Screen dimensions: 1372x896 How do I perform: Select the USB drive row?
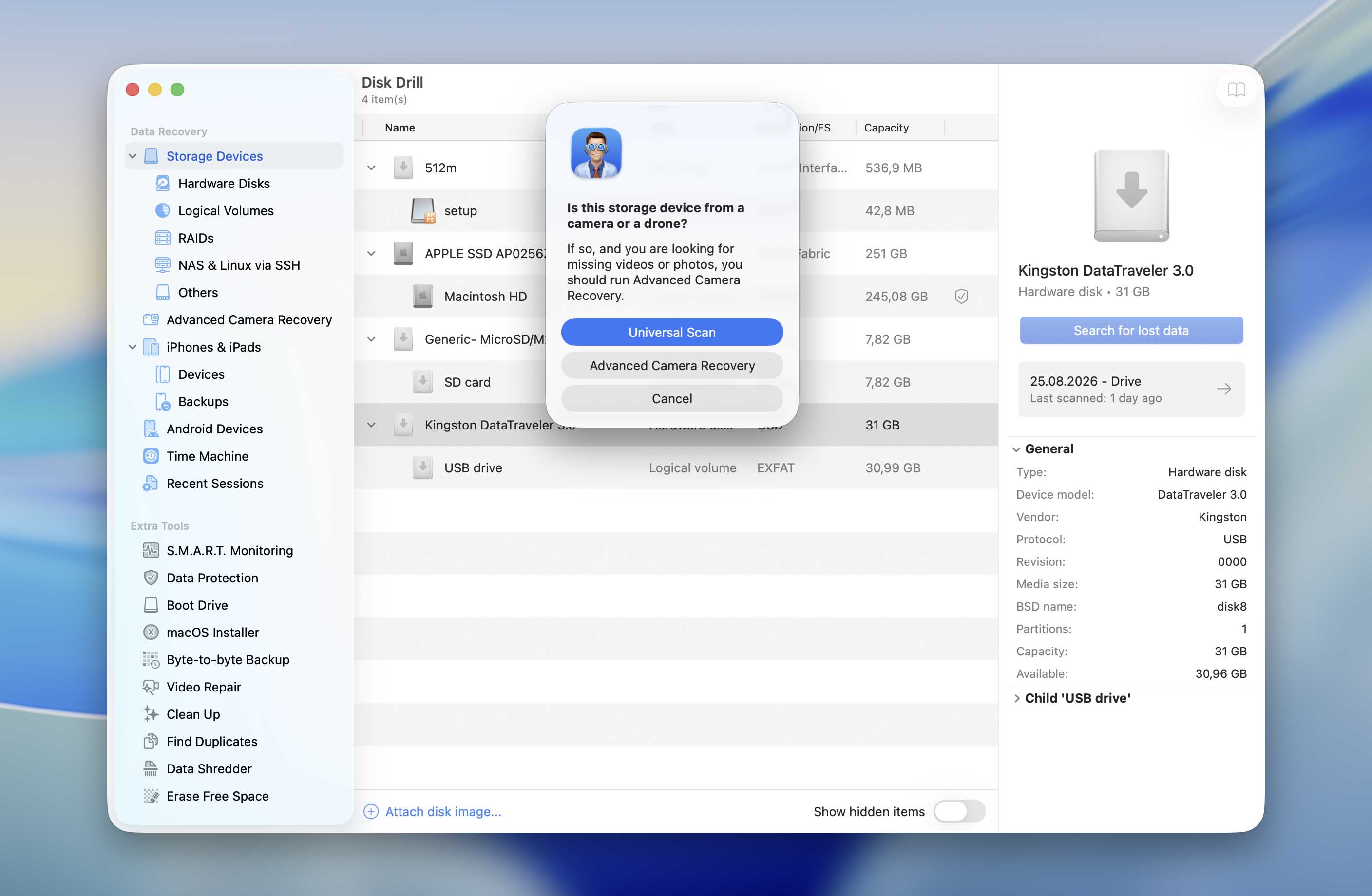676,468
